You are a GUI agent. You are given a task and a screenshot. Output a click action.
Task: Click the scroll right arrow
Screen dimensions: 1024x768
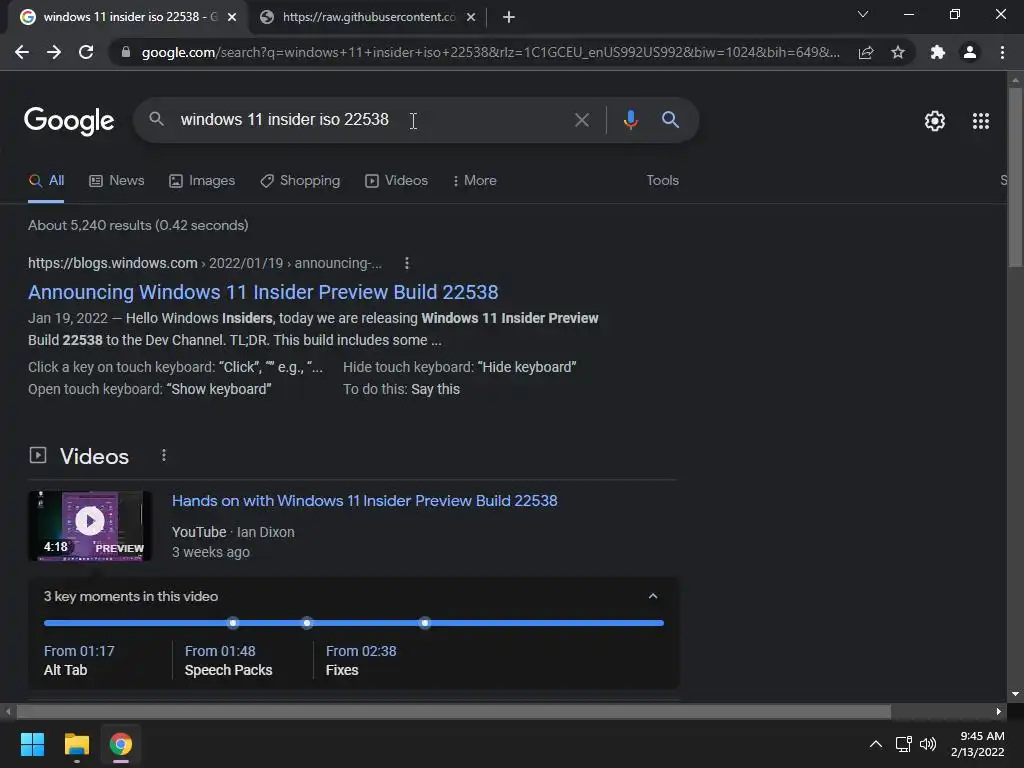click(999, 712)
